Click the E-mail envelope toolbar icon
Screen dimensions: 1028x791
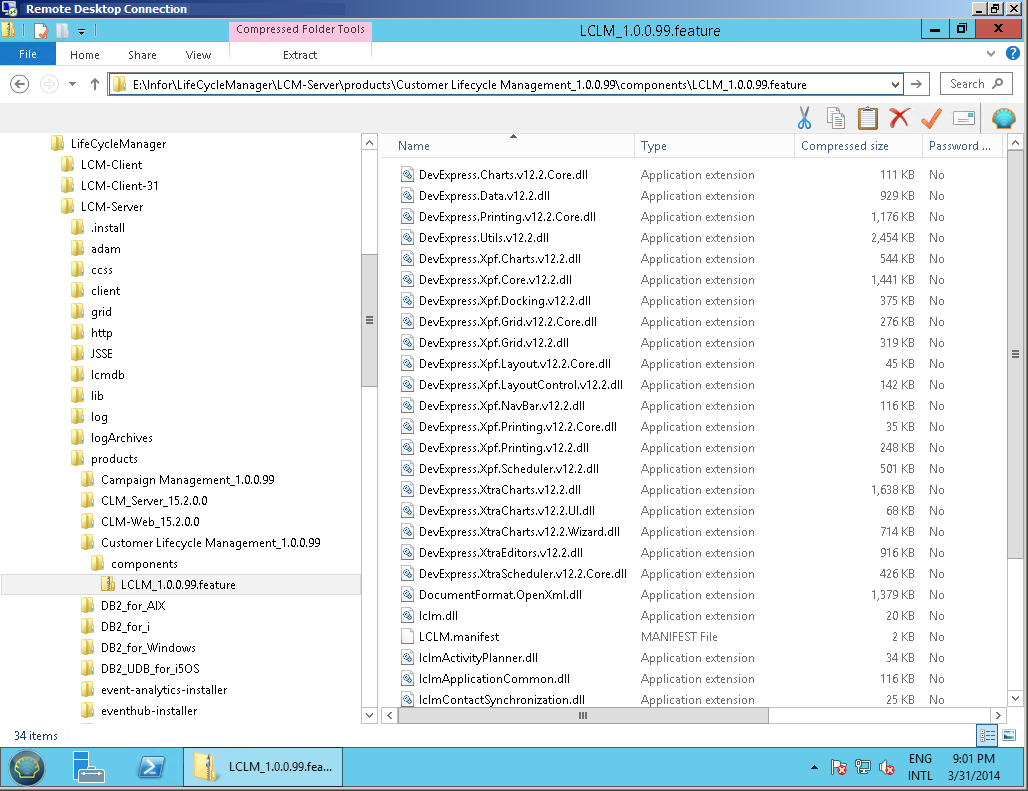pos(964,118)
